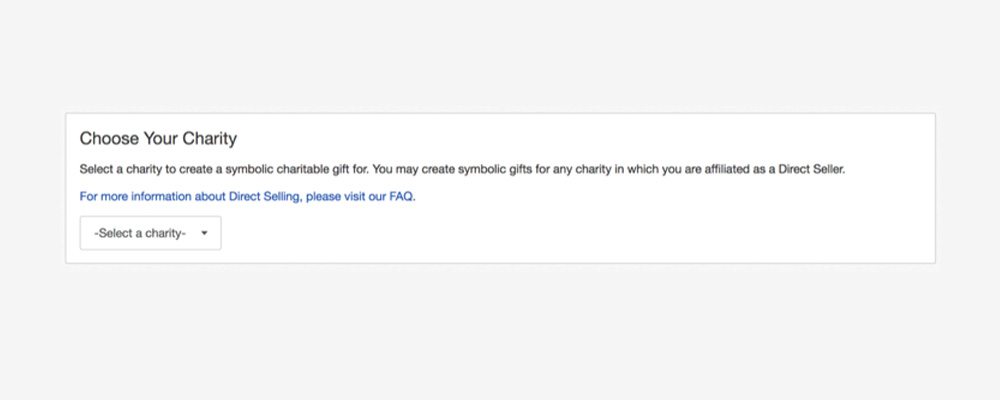
Task: Open the -Select a charity- dropdown
Action: tap(151, 233)
